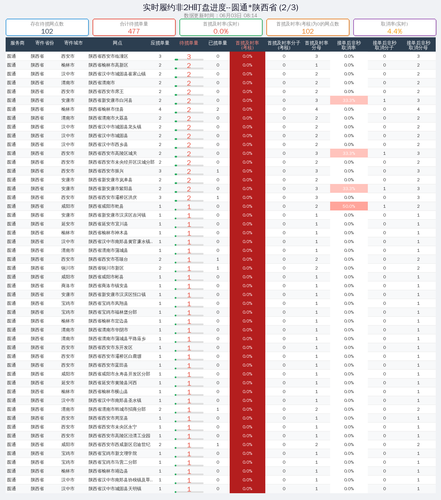Select the red 合计待揽单量 card showing 477
The image size is (441, 500).
coord(134,27)
